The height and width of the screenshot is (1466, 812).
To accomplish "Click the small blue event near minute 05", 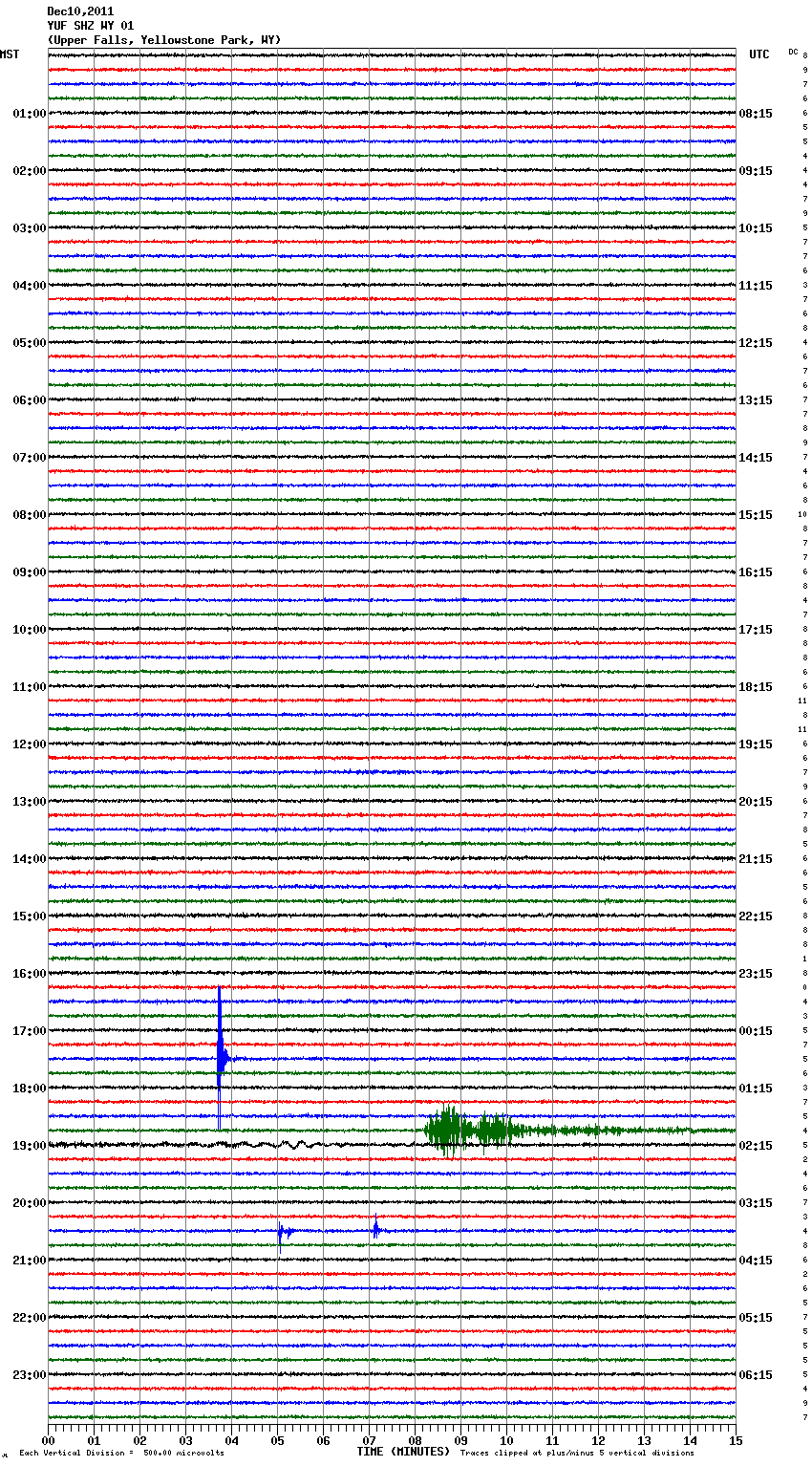I will click(x=283, y=1231).
